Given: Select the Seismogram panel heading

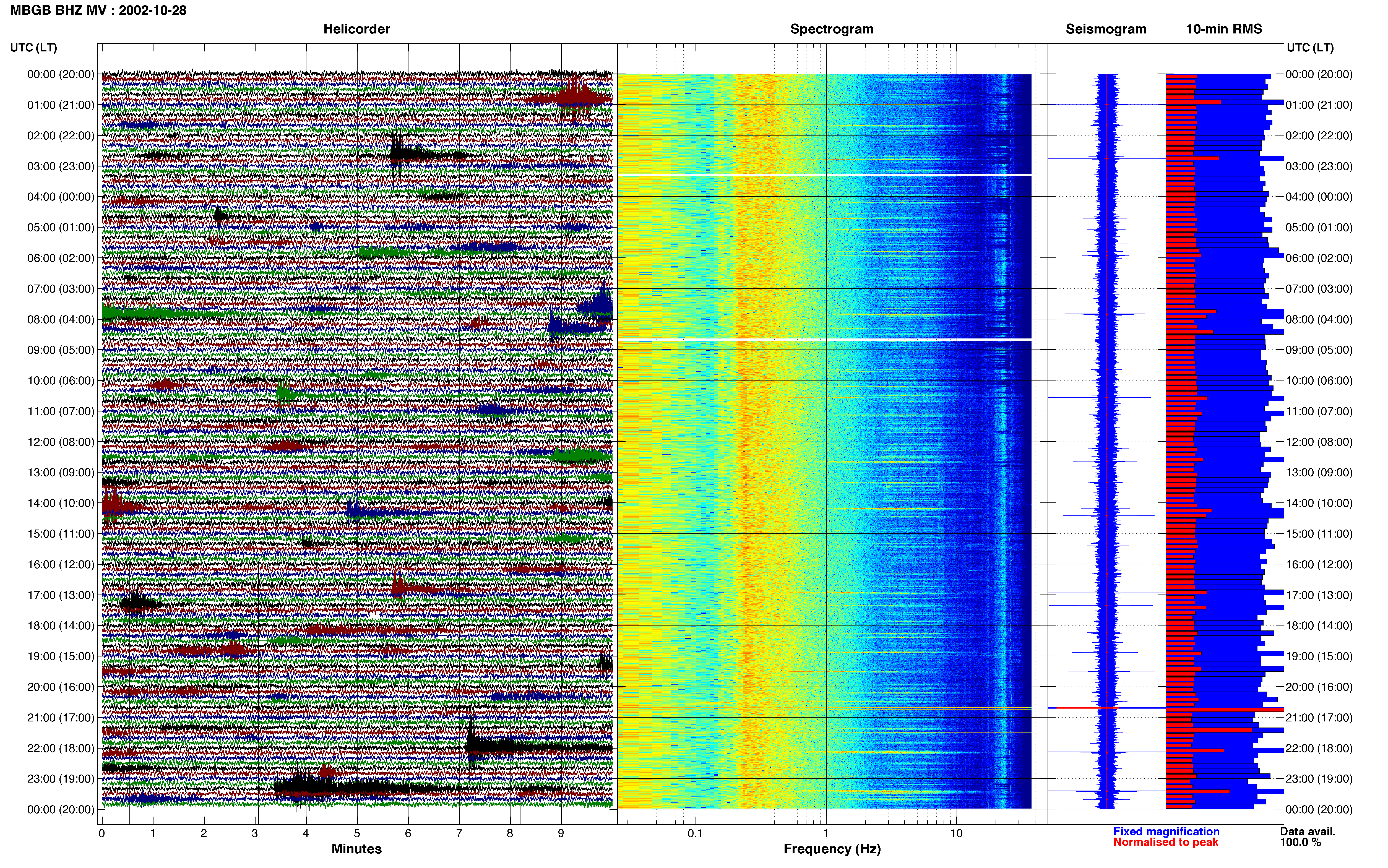Looking at the screenshot, I should [x=1106, y=29].
